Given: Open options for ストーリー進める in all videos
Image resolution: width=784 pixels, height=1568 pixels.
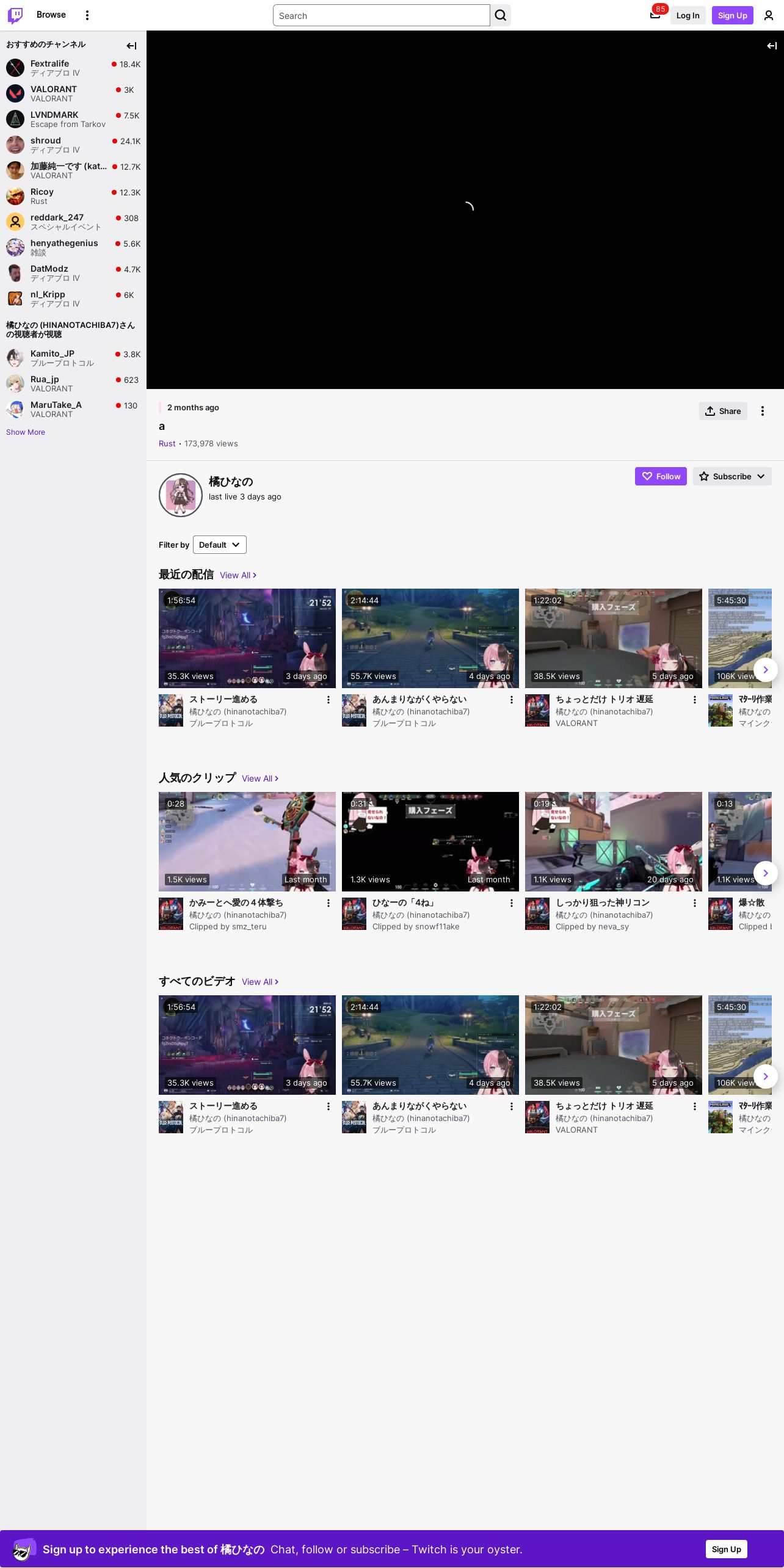Looking at the screenshot, I should tap(328, 1106).
